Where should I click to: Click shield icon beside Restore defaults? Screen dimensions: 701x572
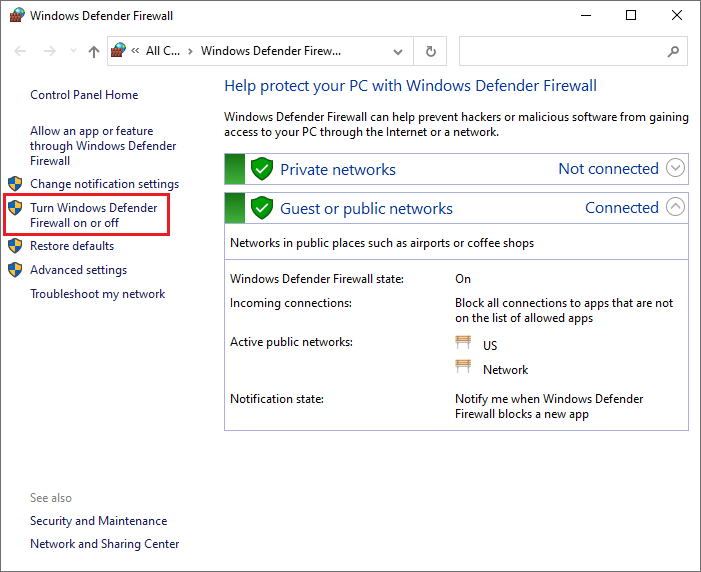tap(15, 246)
